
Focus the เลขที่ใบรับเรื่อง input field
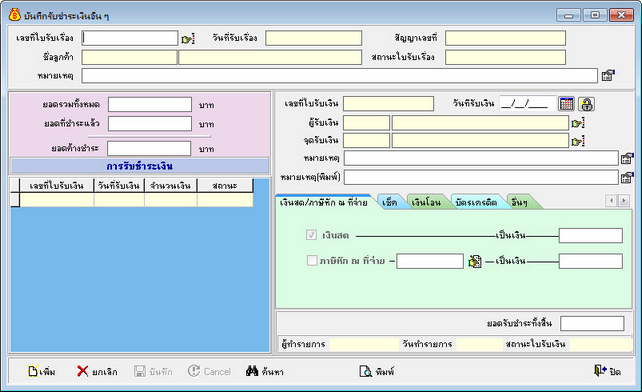point(130,38)
